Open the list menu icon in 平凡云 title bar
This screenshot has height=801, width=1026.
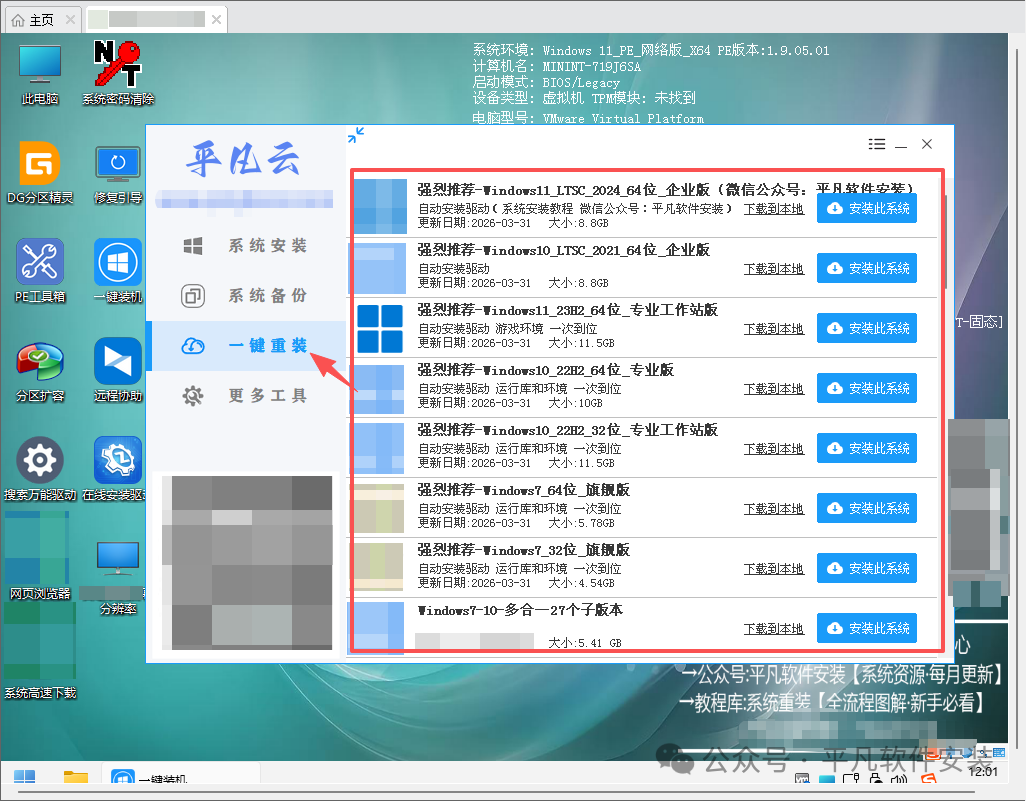(x=877, y=144)
